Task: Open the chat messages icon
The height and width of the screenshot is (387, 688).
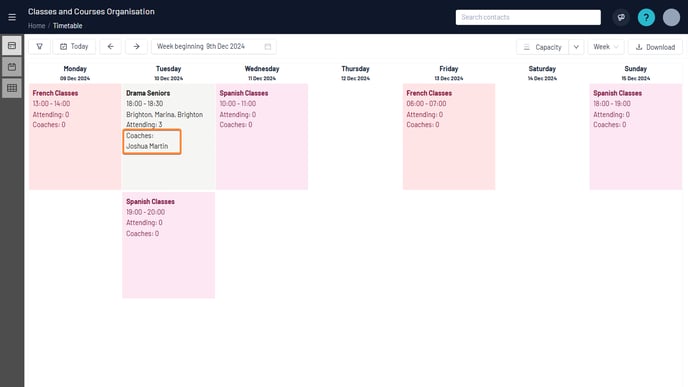Action: coord(621,18)
